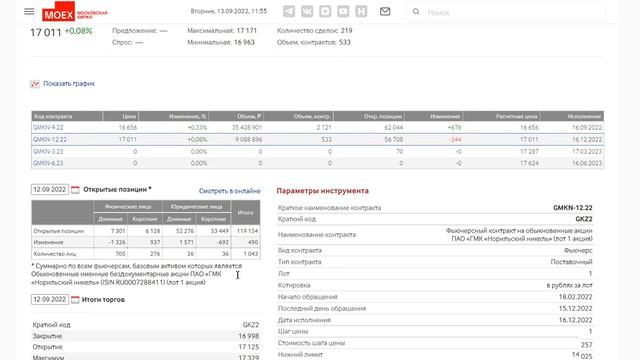Open calendar icon next to Итоги торгов

(x=75, y=300)
